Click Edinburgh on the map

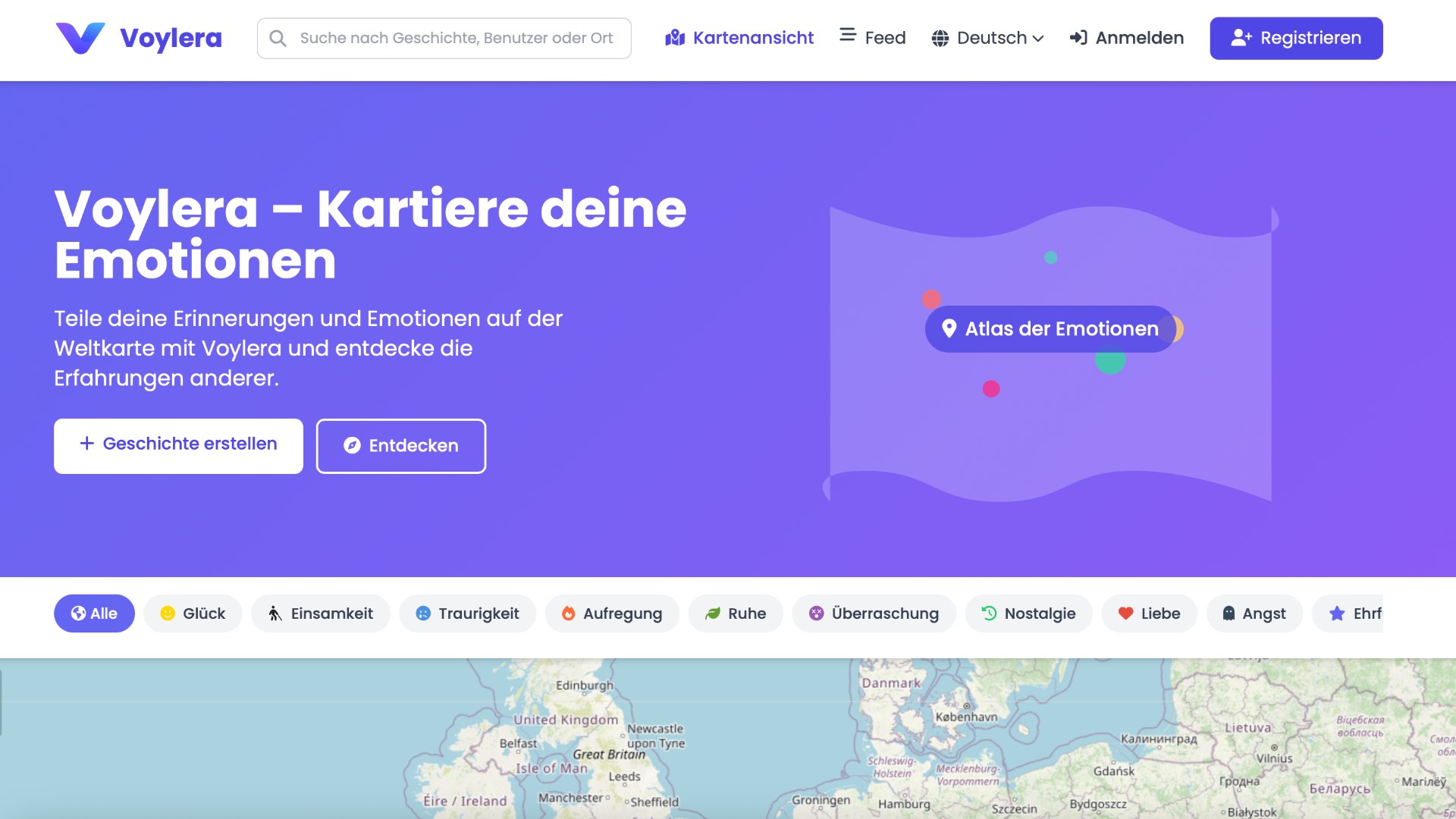click(x=585, y=685)
